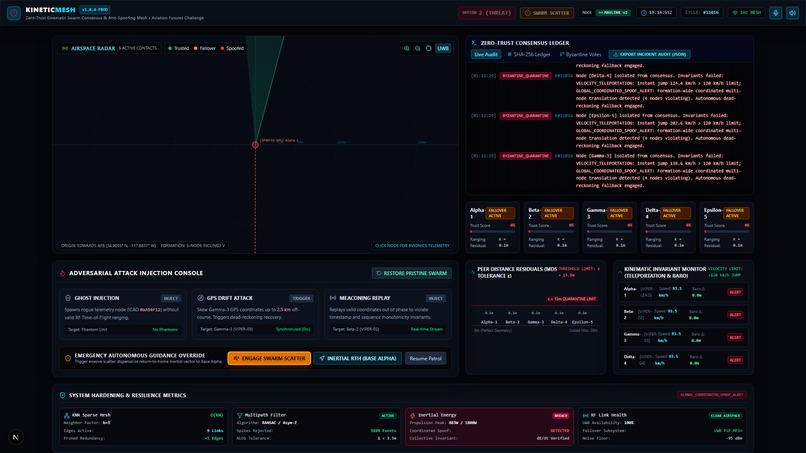Viewport: 806px width, 453px height.
Task: Click the DEFCON 2 (THREAT) badge
Action: pyautogui.click(x=486, y=13)
